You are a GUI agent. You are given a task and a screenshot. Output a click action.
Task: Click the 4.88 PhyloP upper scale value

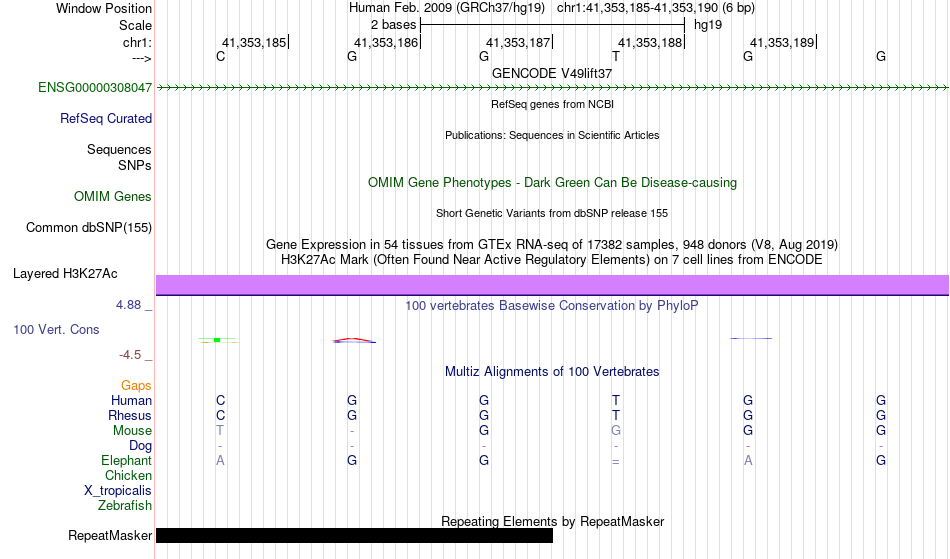(128, 305)
